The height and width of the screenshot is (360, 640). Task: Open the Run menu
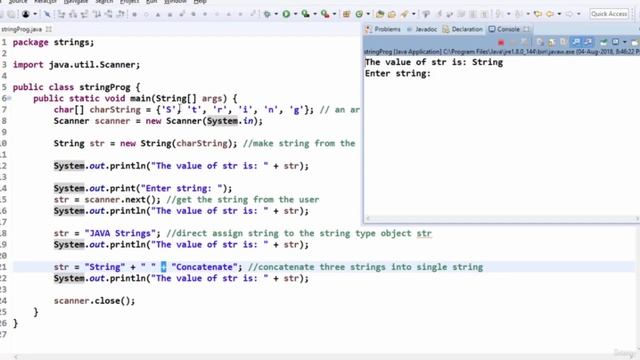(151, 2)
